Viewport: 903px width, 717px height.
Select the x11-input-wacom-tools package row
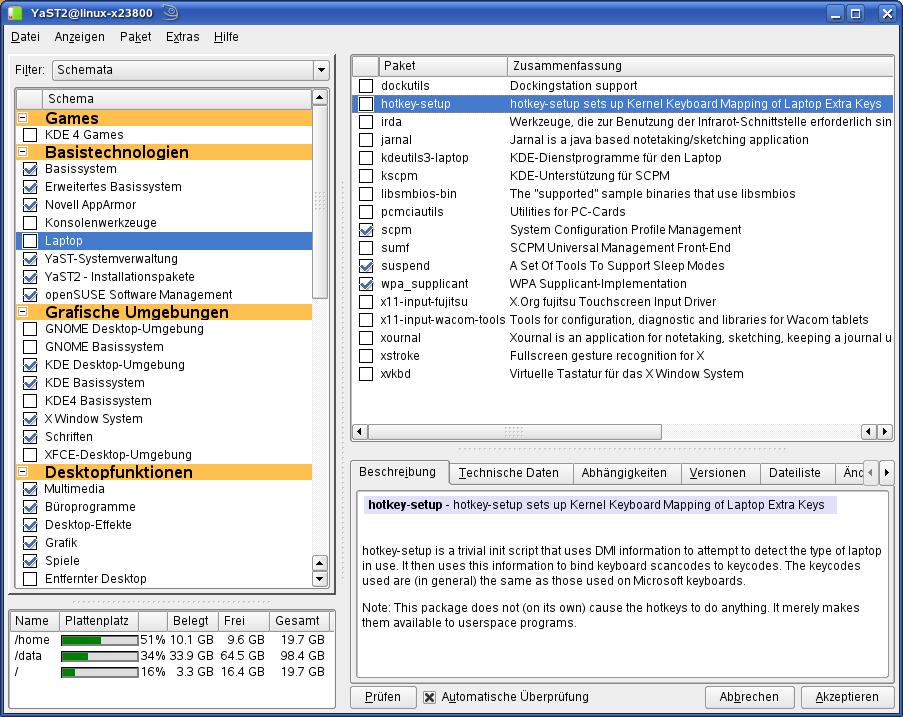click(622, 320)
